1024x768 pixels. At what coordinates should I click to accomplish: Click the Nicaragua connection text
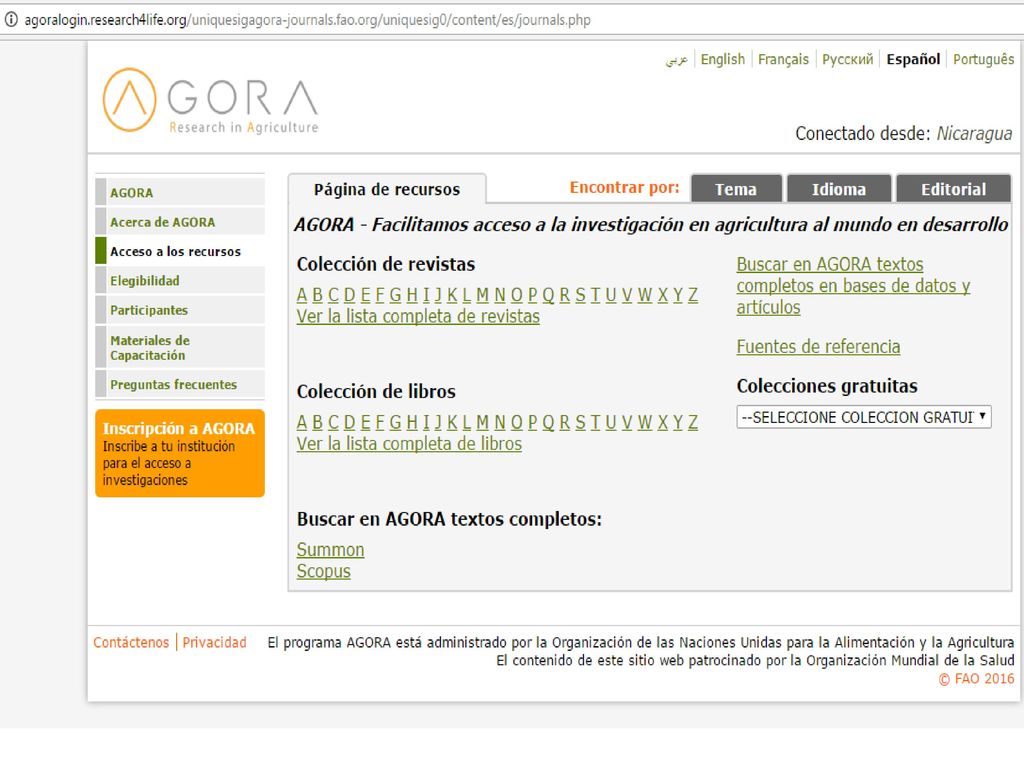(x=974, y=133)
